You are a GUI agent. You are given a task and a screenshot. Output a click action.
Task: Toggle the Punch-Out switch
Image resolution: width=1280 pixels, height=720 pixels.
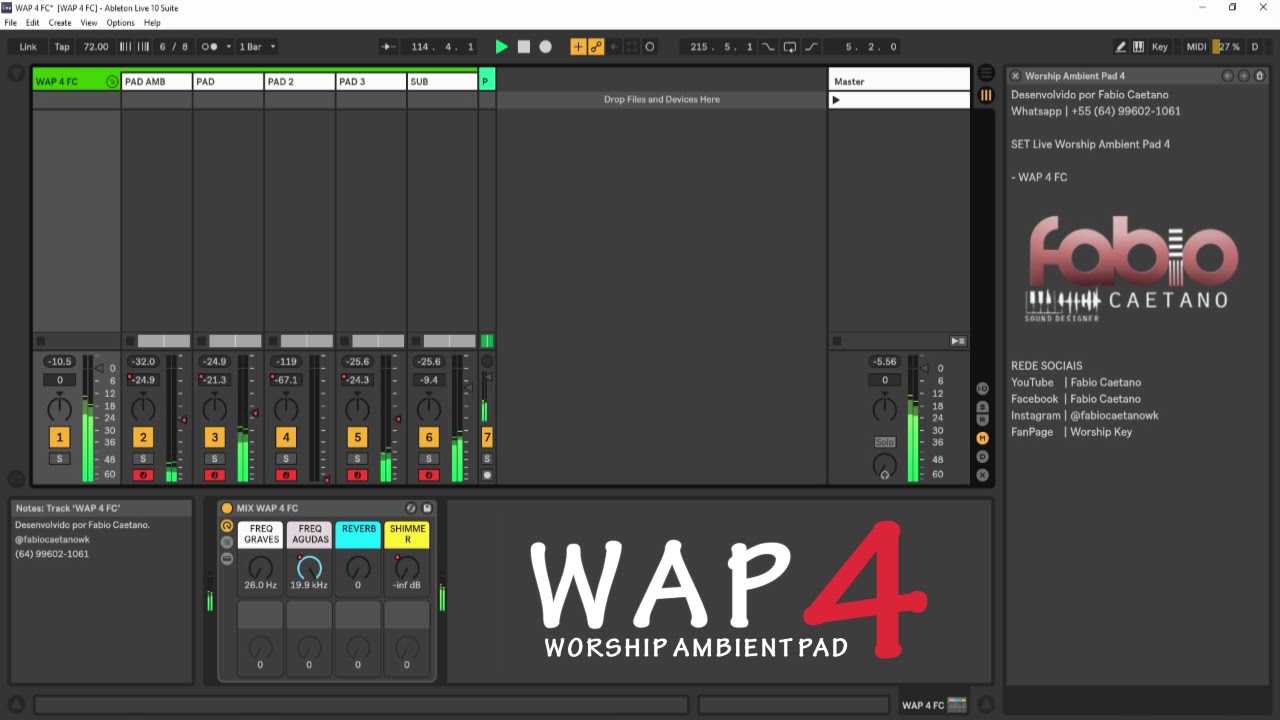(811, 47)
